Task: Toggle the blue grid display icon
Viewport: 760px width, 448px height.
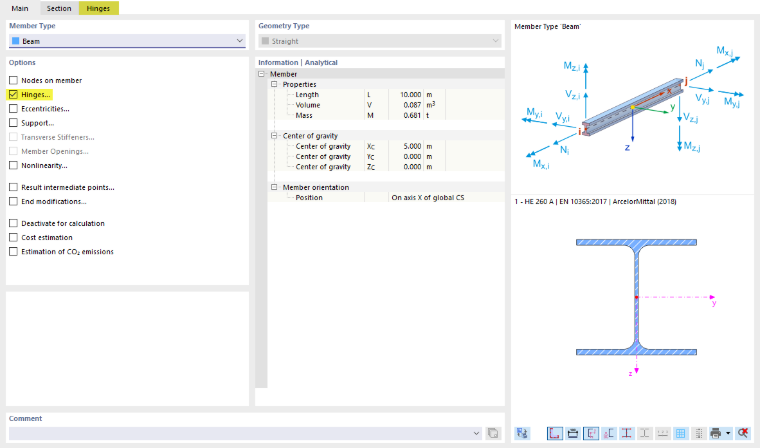Action: [x=681, y=433]
